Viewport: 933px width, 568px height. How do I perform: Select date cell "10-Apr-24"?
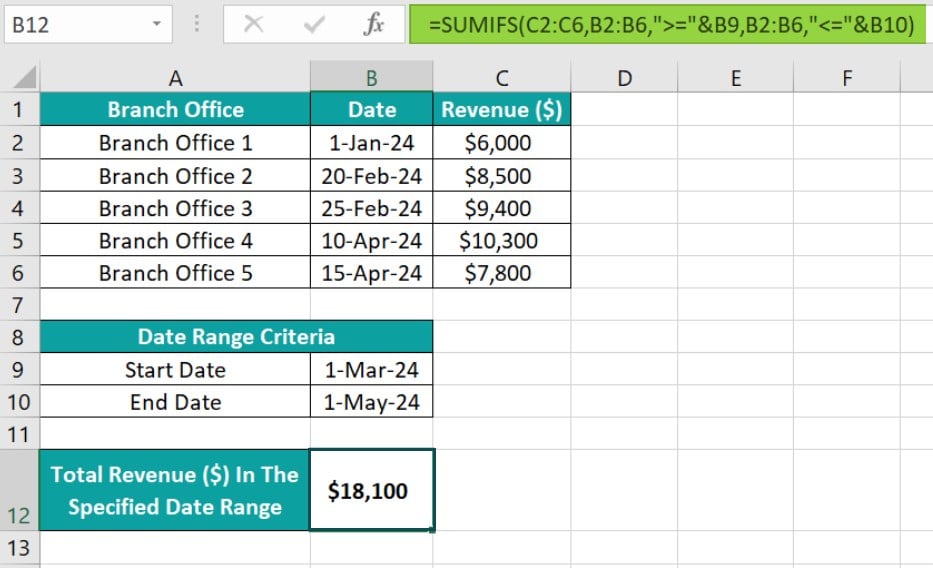tap(371, 240)
